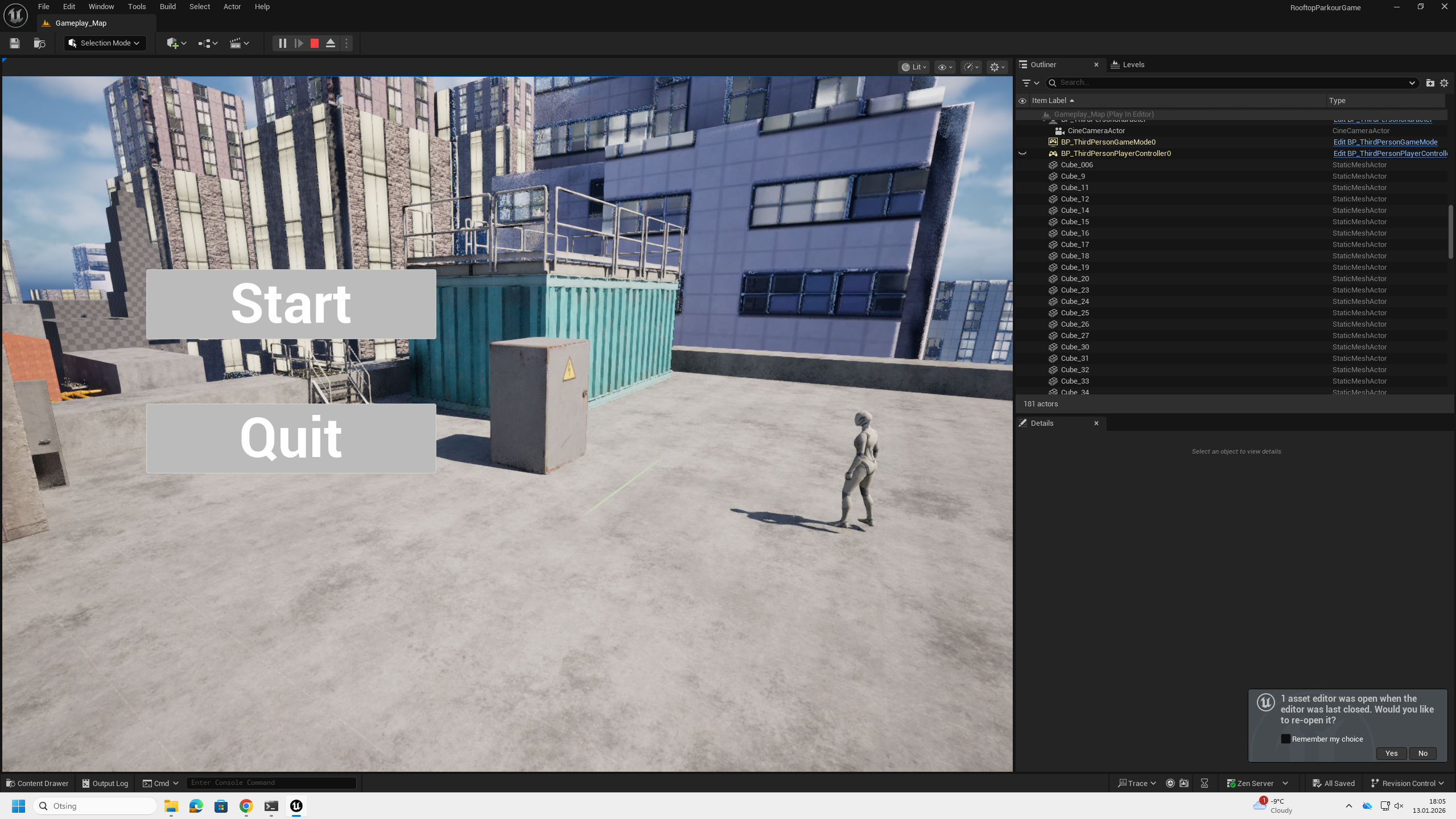1456x819 pixels.
Task: Open the Selection Mode dropdown
Action: [105, 43]
